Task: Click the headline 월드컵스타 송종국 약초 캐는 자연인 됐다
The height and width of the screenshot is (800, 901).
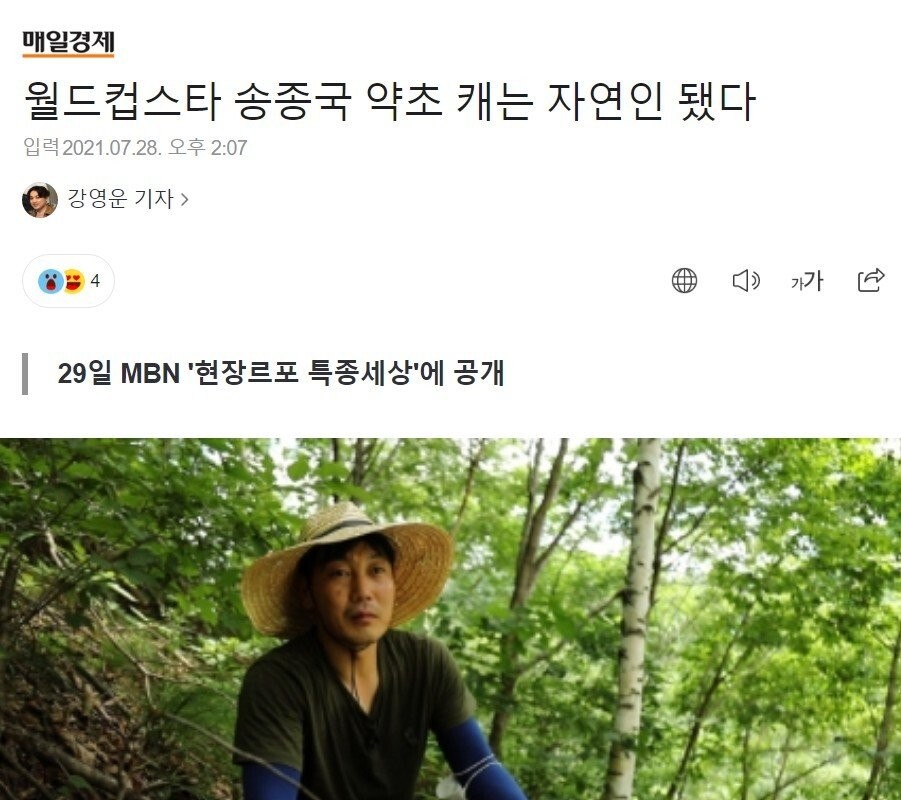Action: click(x=389, y=102)
